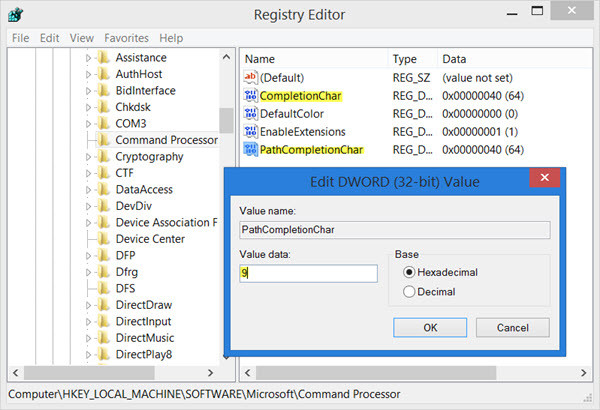Click the DirectMusic folder icon
Viewport: 600px width, 410px height.
point(103,337)
